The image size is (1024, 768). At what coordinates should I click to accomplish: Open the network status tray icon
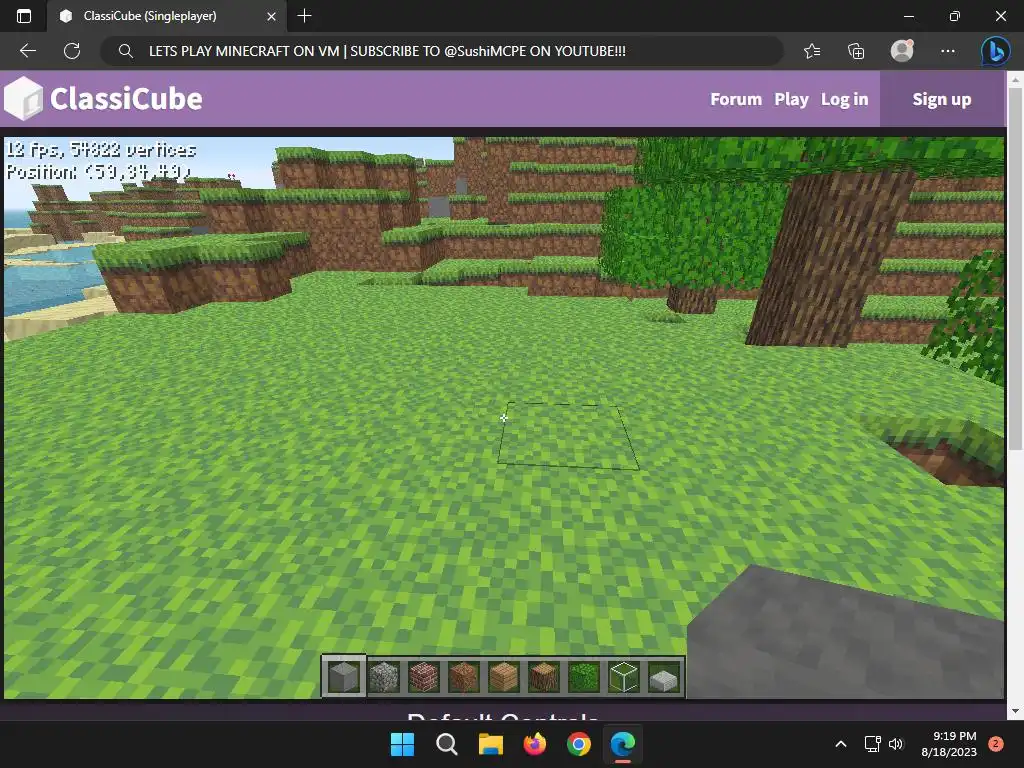pyautogui.click(x=872, y=744)
